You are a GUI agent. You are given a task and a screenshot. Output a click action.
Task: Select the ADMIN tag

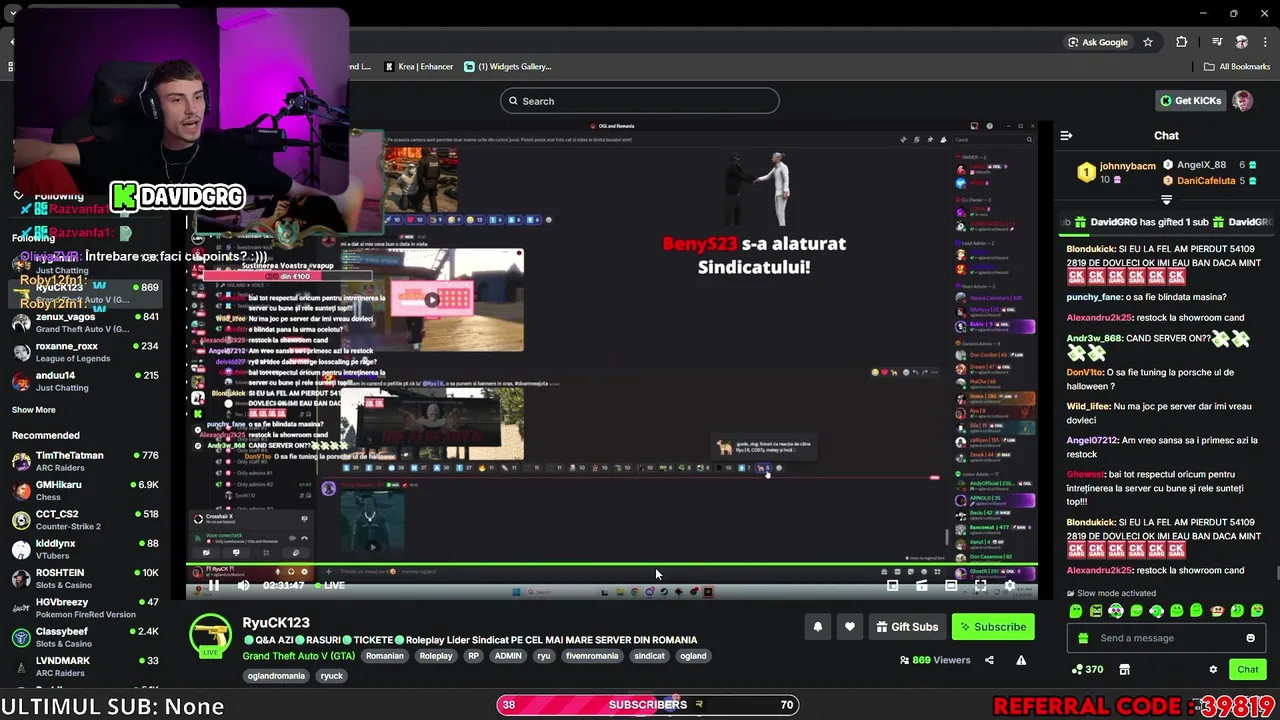[509, 656]
